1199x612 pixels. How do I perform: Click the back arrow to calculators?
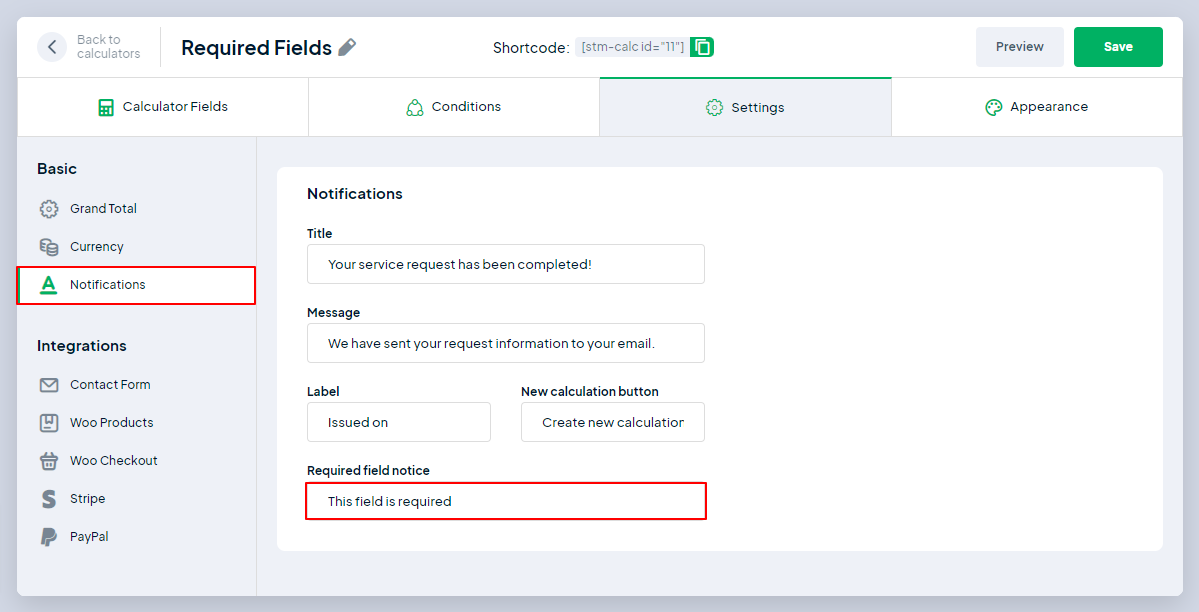(52, 47)
